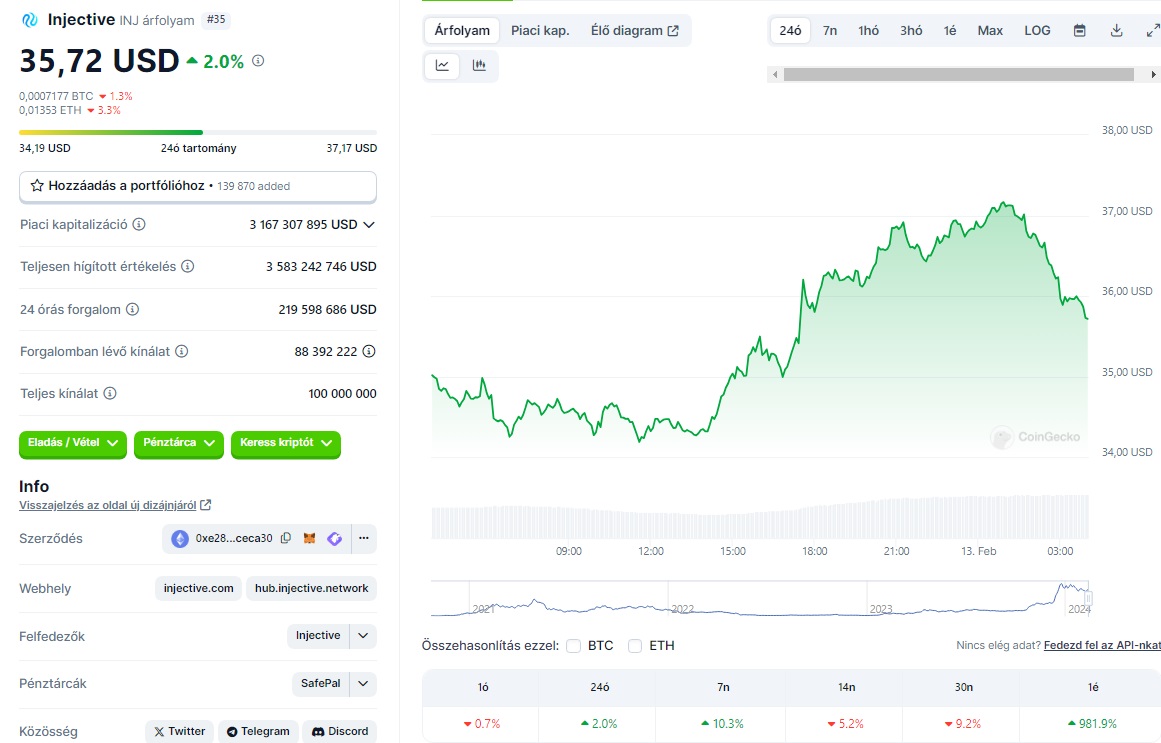Open the calendar date range picker
Viewport: 1161px width, 743px height.
click(1080, 30)
